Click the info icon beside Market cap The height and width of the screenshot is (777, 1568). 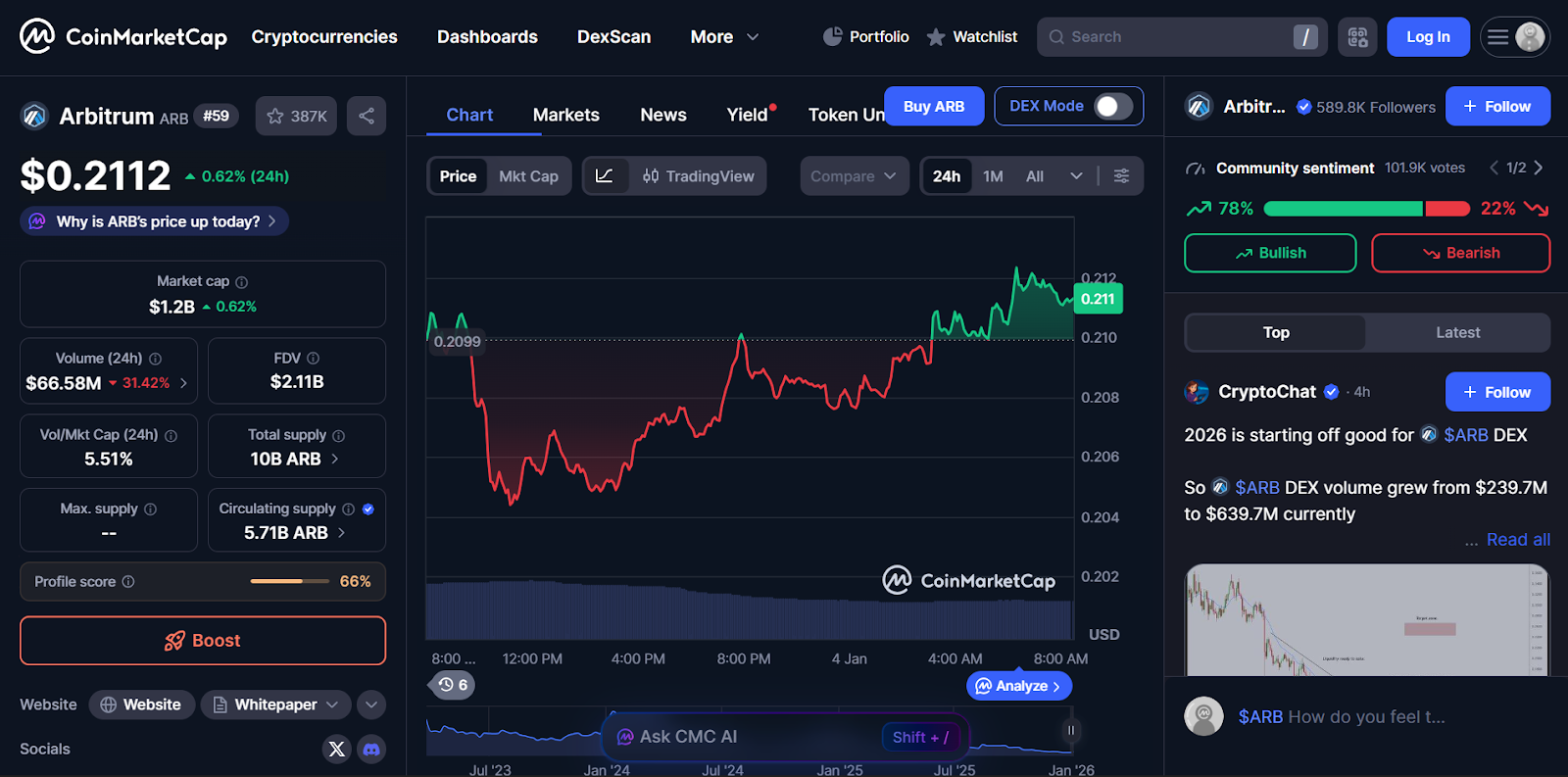[242, 282]
